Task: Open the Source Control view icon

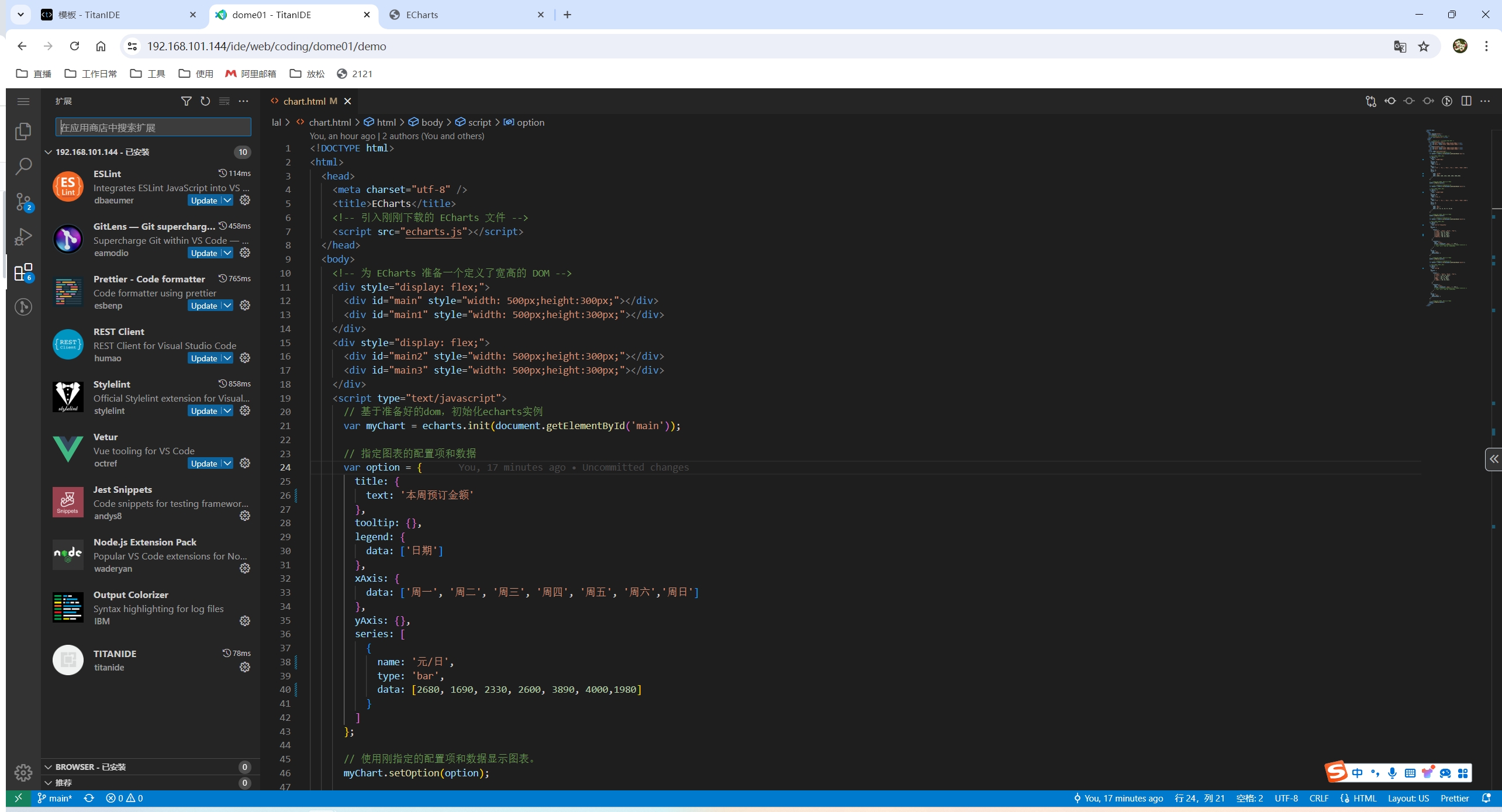Action: coord(23,202)
